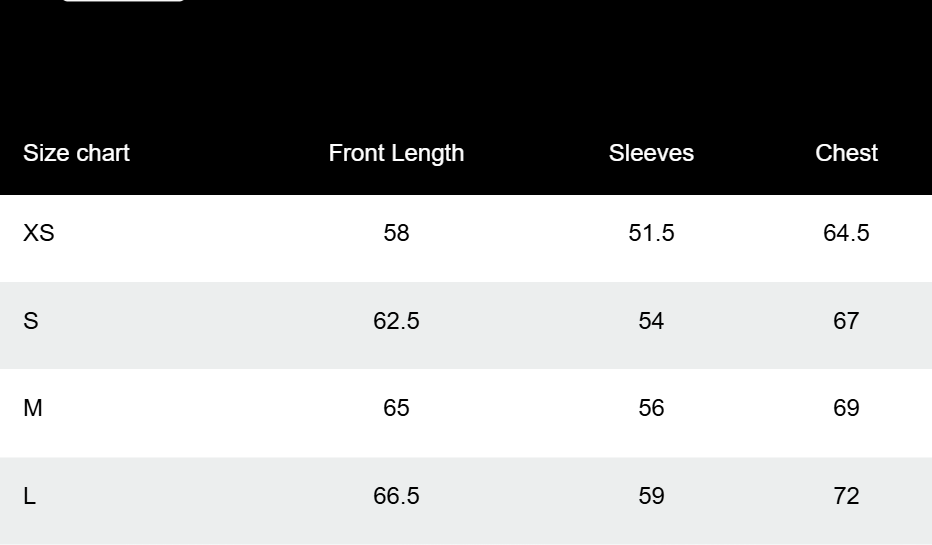Viewport: 932px width, 545px height.
Task: Select the M size row label
Action: click(33, 408)
